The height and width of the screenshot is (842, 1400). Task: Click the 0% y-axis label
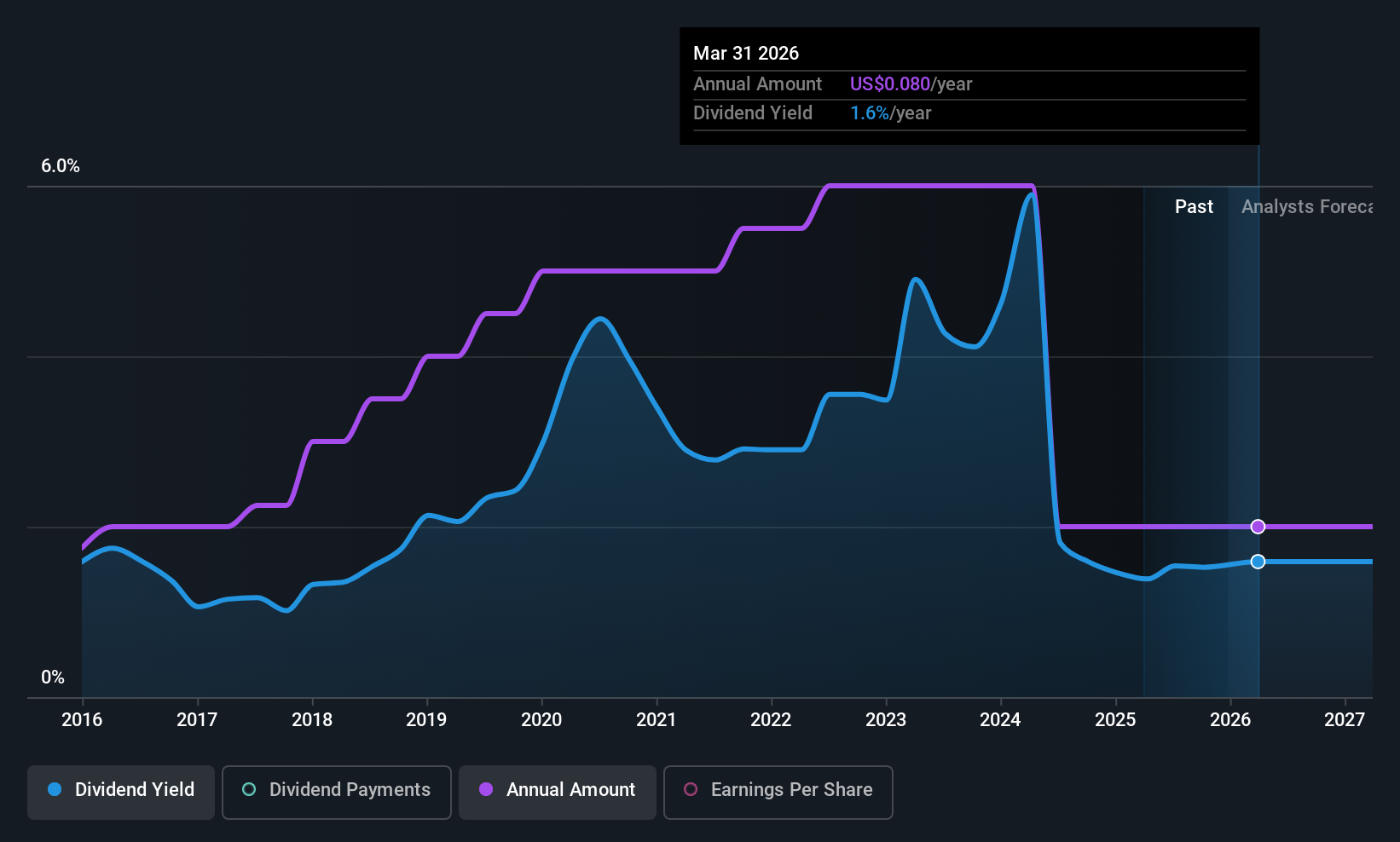[53, 678]
